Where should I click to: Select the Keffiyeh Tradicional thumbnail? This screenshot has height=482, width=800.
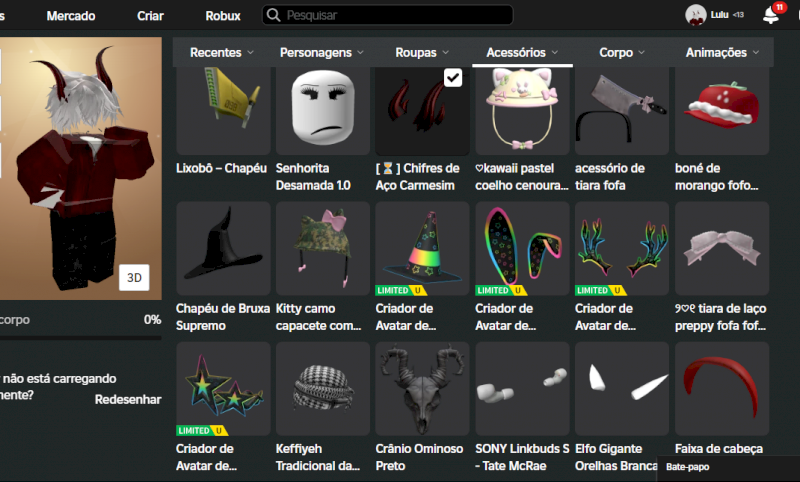tap(323, 389)
